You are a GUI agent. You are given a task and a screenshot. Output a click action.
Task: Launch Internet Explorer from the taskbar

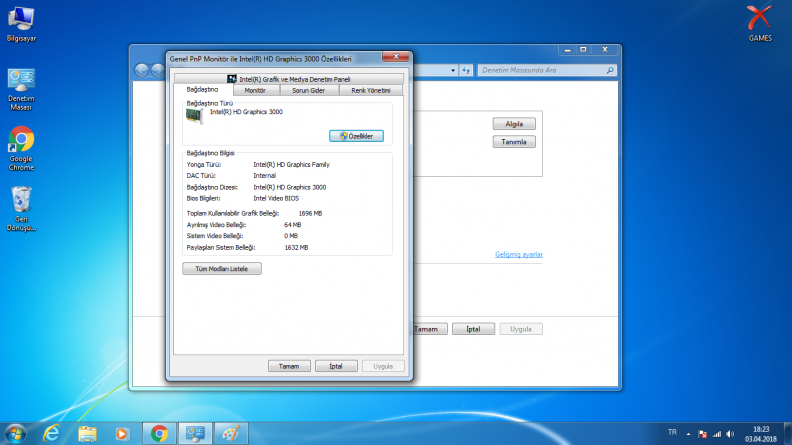[x=51, y=434]
